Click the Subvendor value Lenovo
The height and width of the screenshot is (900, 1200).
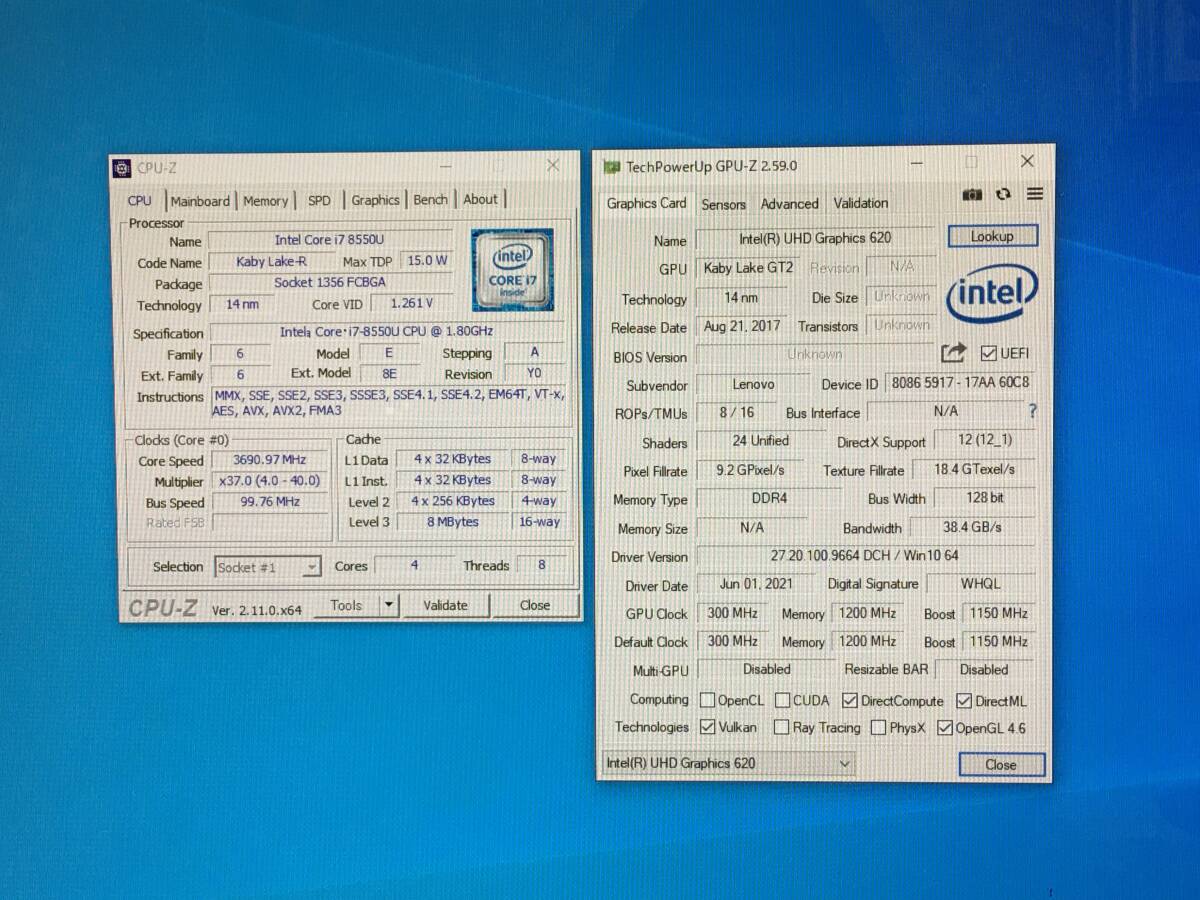point(753,384)
